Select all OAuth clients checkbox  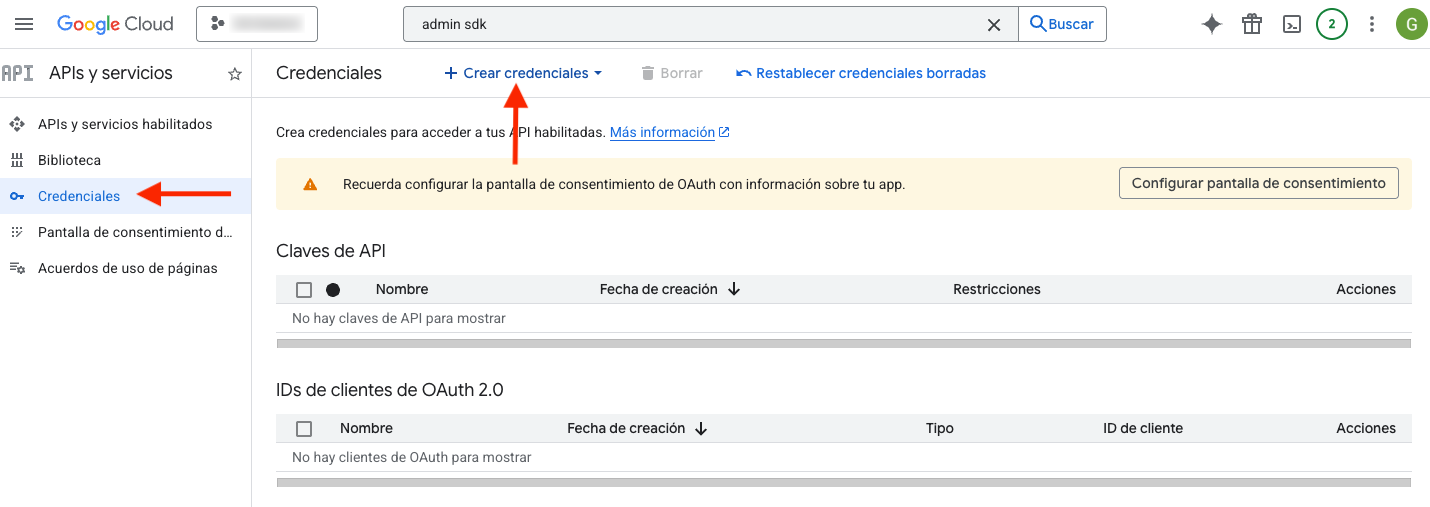click(304, 429)
